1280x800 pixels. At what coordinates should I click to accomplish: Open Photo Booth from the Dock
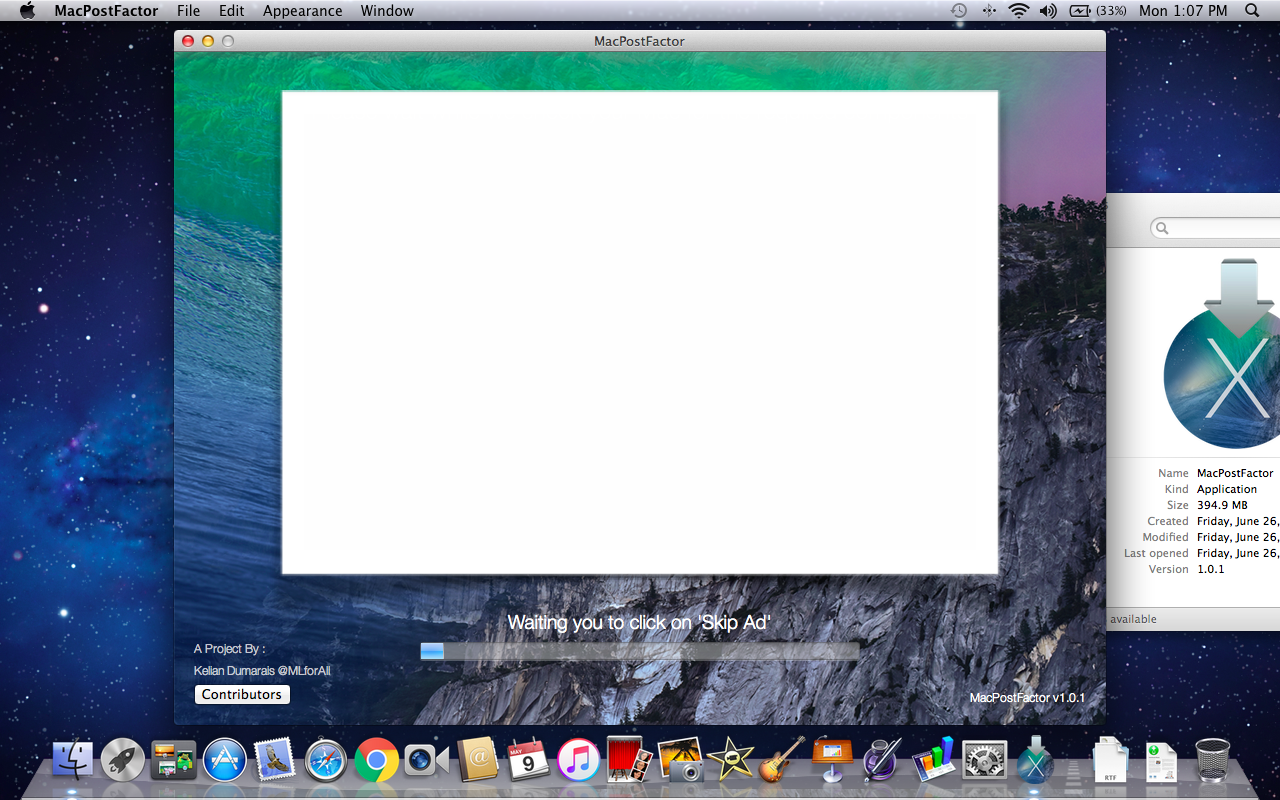pos(630,760)
